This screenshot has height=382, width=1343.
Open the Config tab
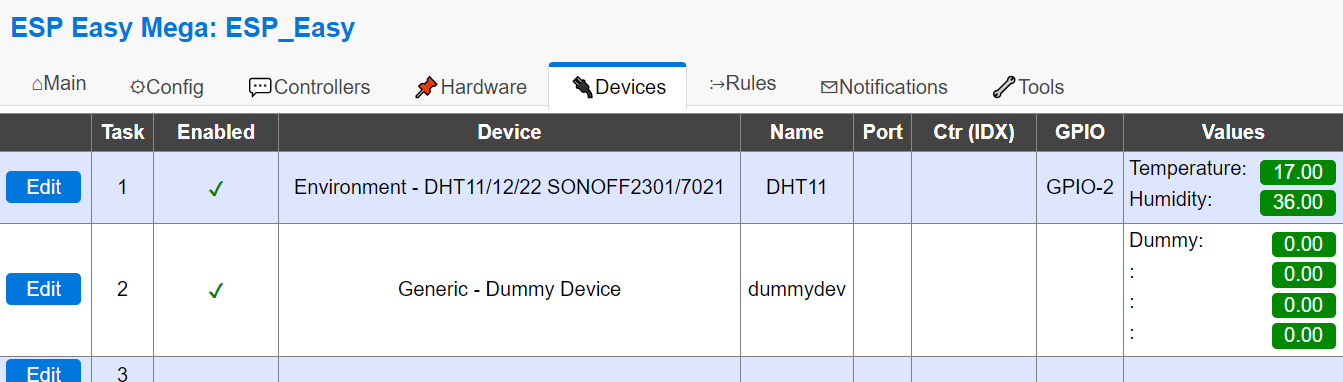[167, 87]
